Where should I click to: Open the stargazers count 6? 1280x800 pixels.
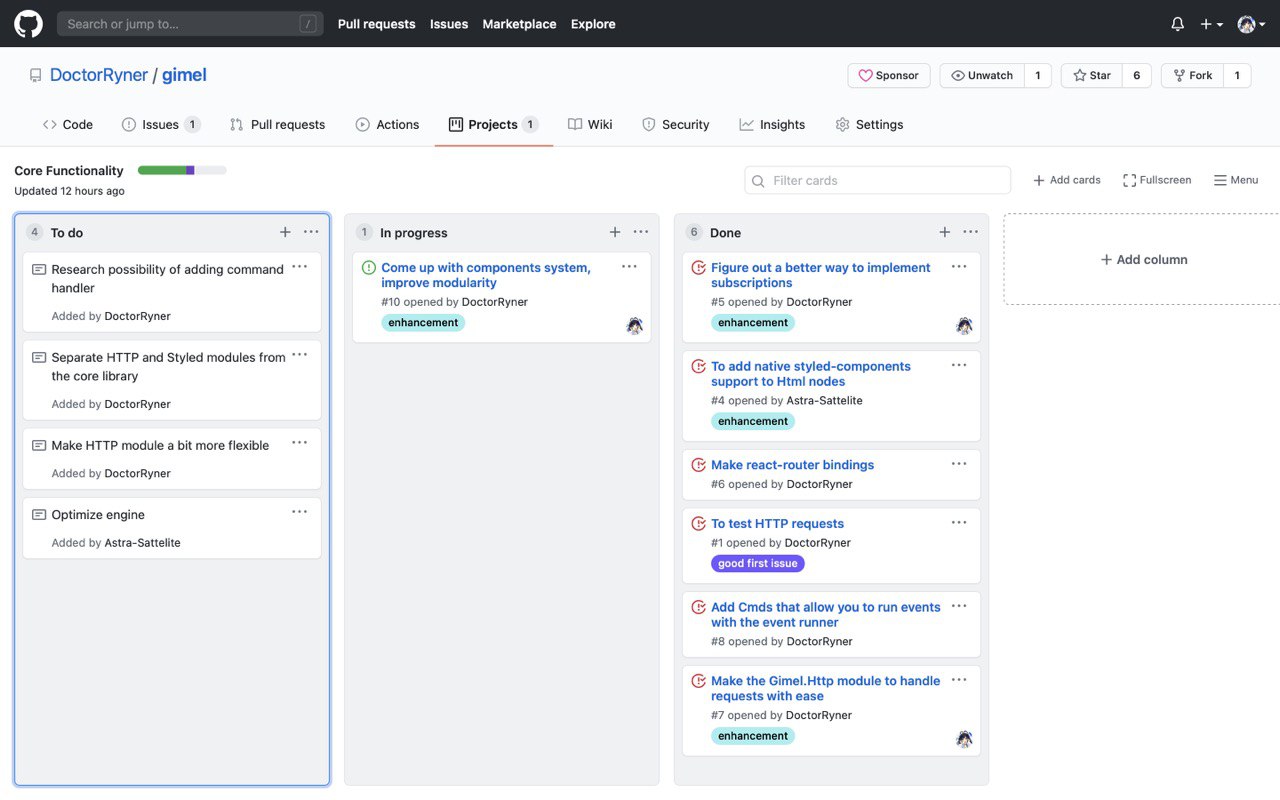click(x=1136, y=75)
